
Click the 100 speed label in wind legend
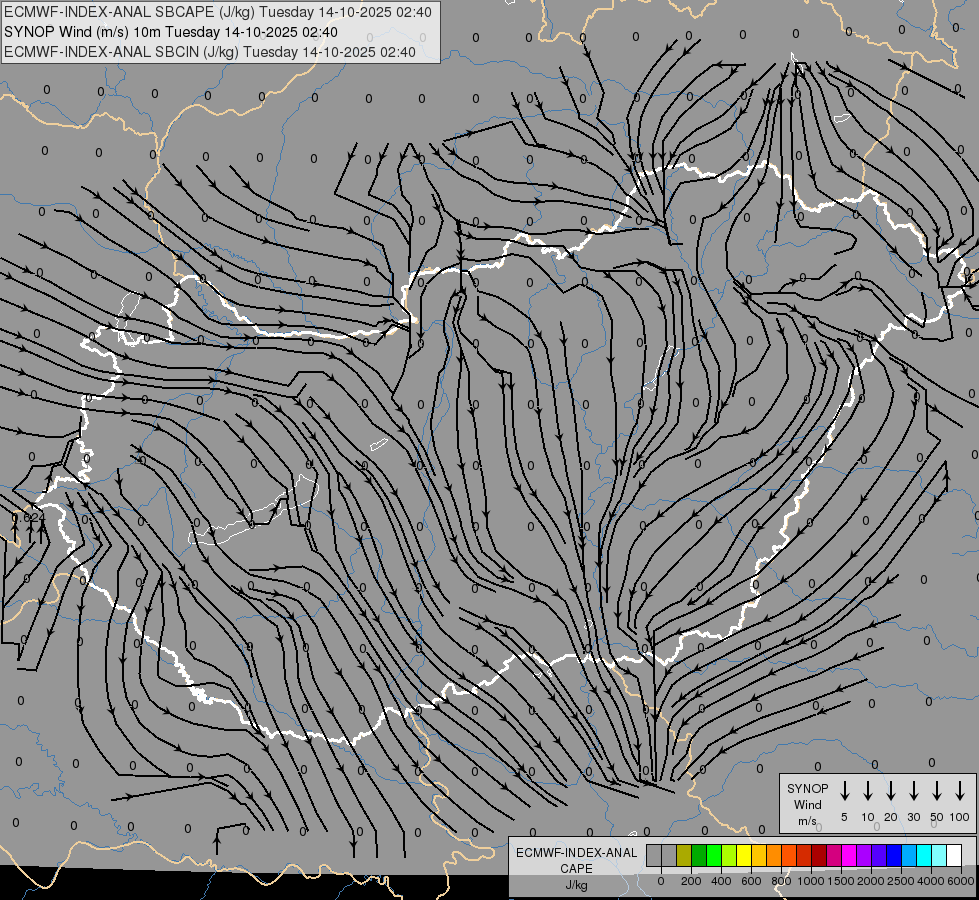click(960, 817)
